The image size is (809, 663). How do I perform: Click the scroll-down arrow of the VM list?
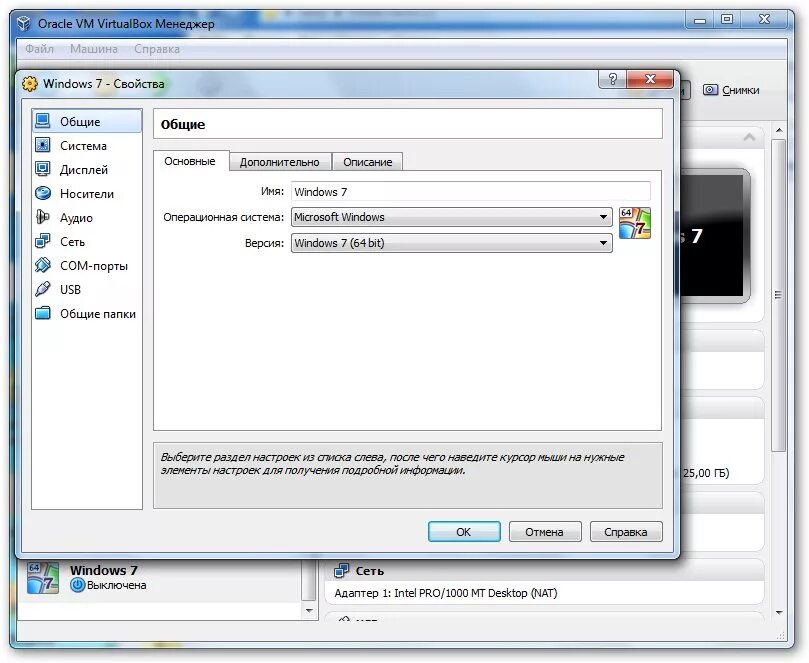[309, 610]
